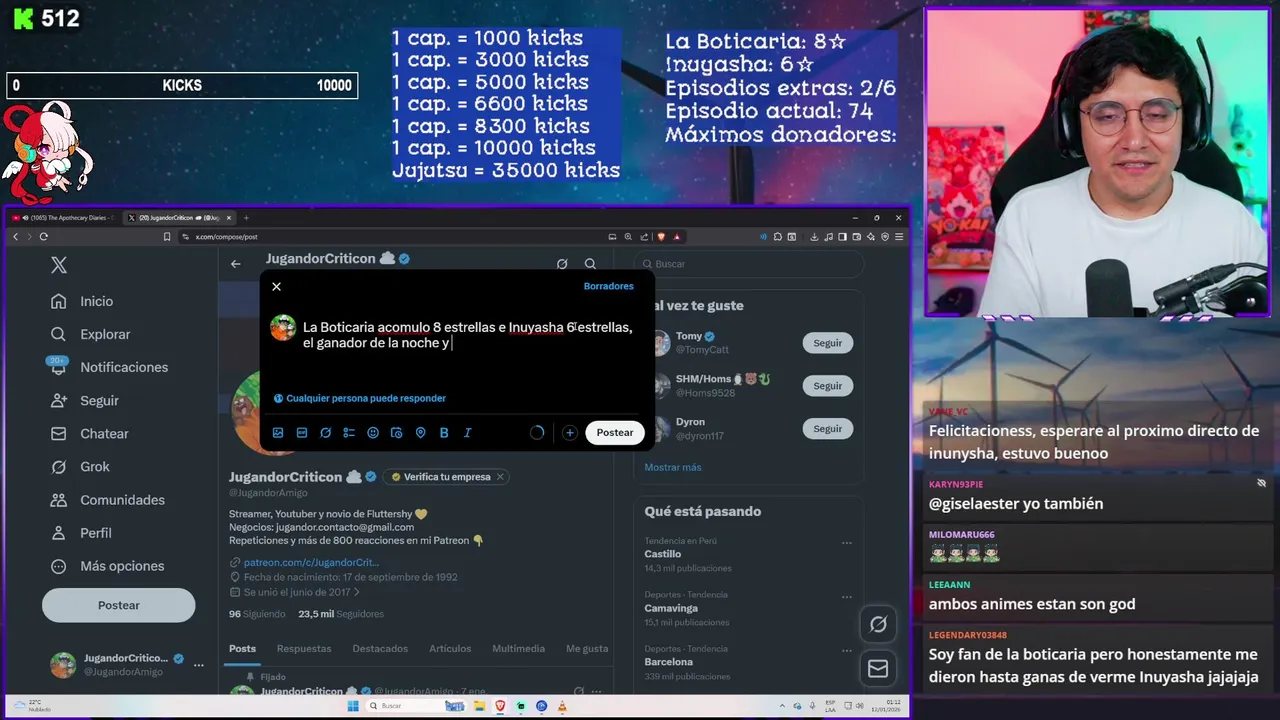Image resolution: width=1280 pixels, height=720 pixels.
Task: Open Brave Shields icon in address bar
Action: [x=662, y=237]
